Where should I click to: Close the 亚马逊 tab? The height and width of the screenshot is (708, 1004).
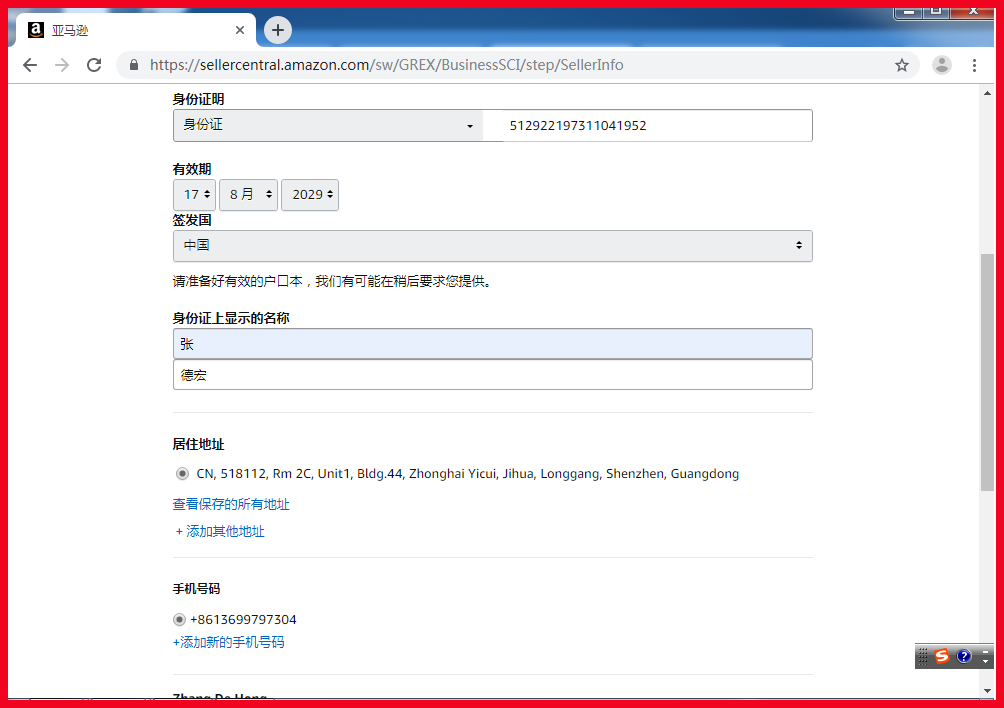(x=239, y=30)
